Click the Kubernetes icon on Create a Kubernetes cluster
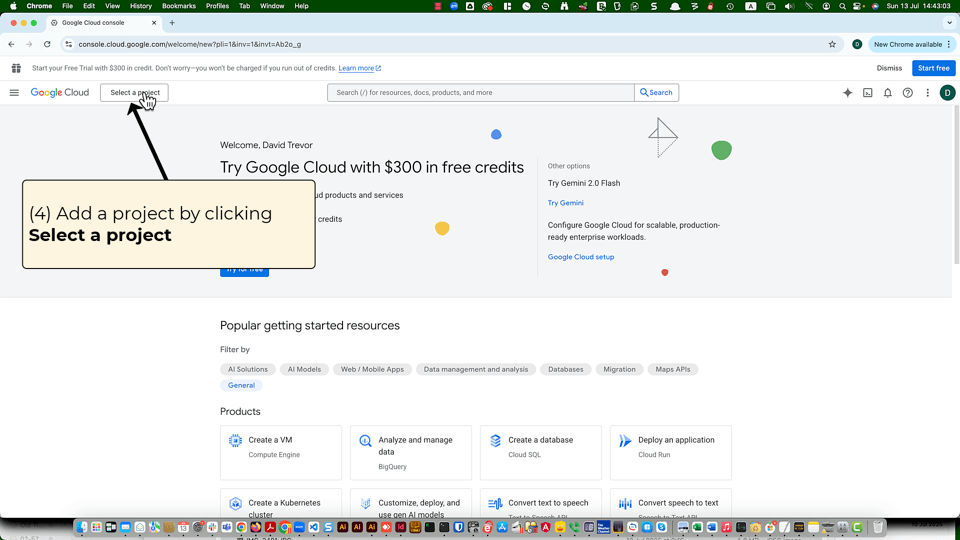 [x=235, y=504]
